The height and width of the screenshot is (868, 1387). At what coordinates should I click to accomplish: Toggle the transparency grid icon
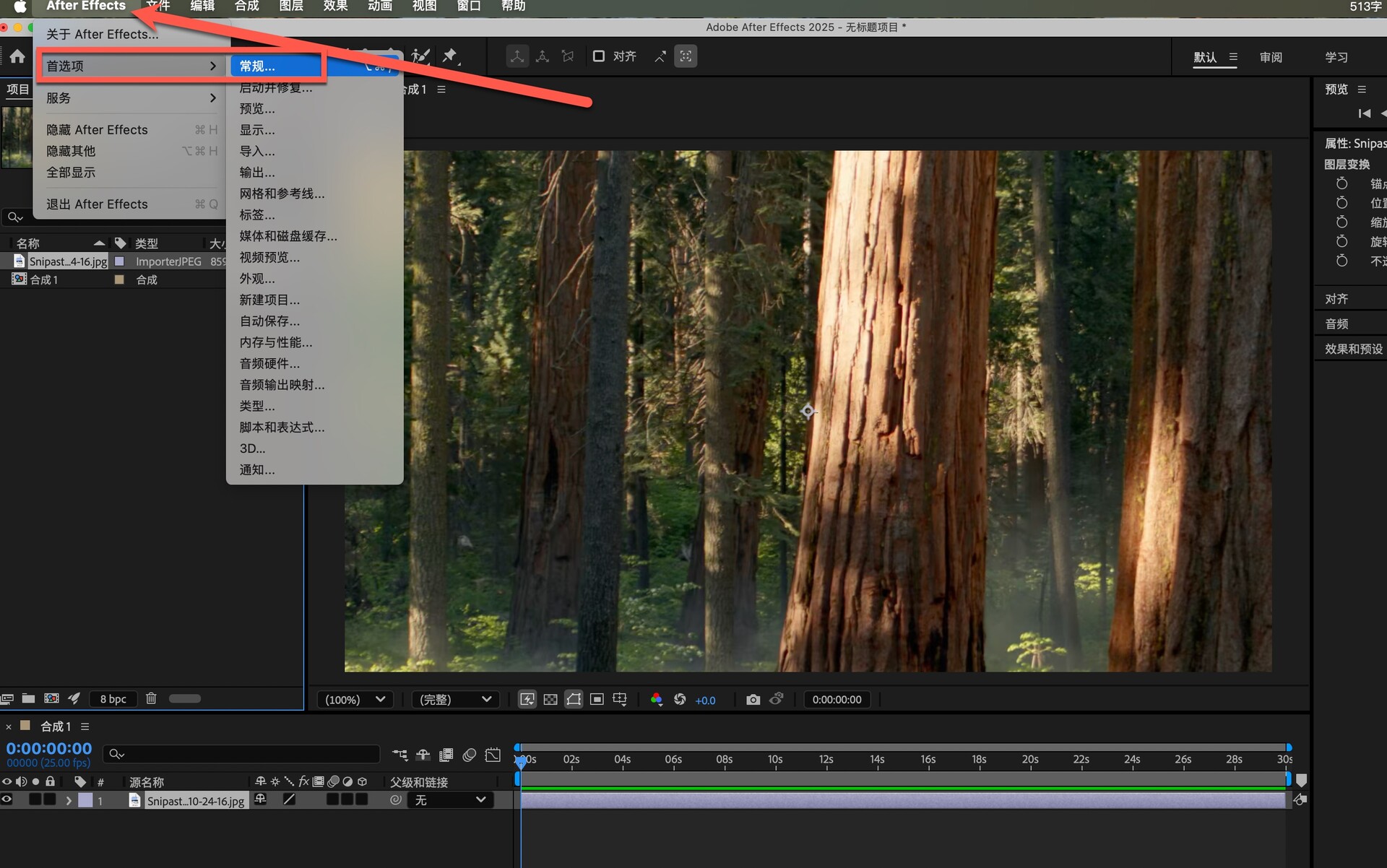550,699
